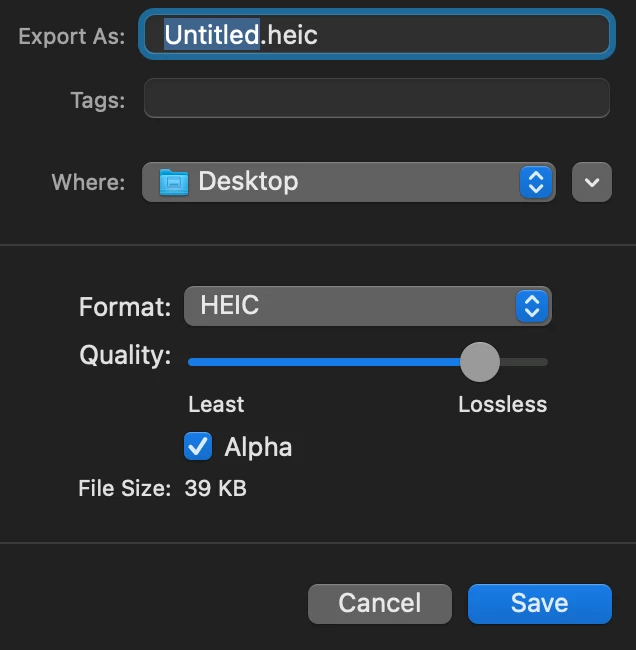Click the File Size 39 KB value

click(x=215, y=489)
